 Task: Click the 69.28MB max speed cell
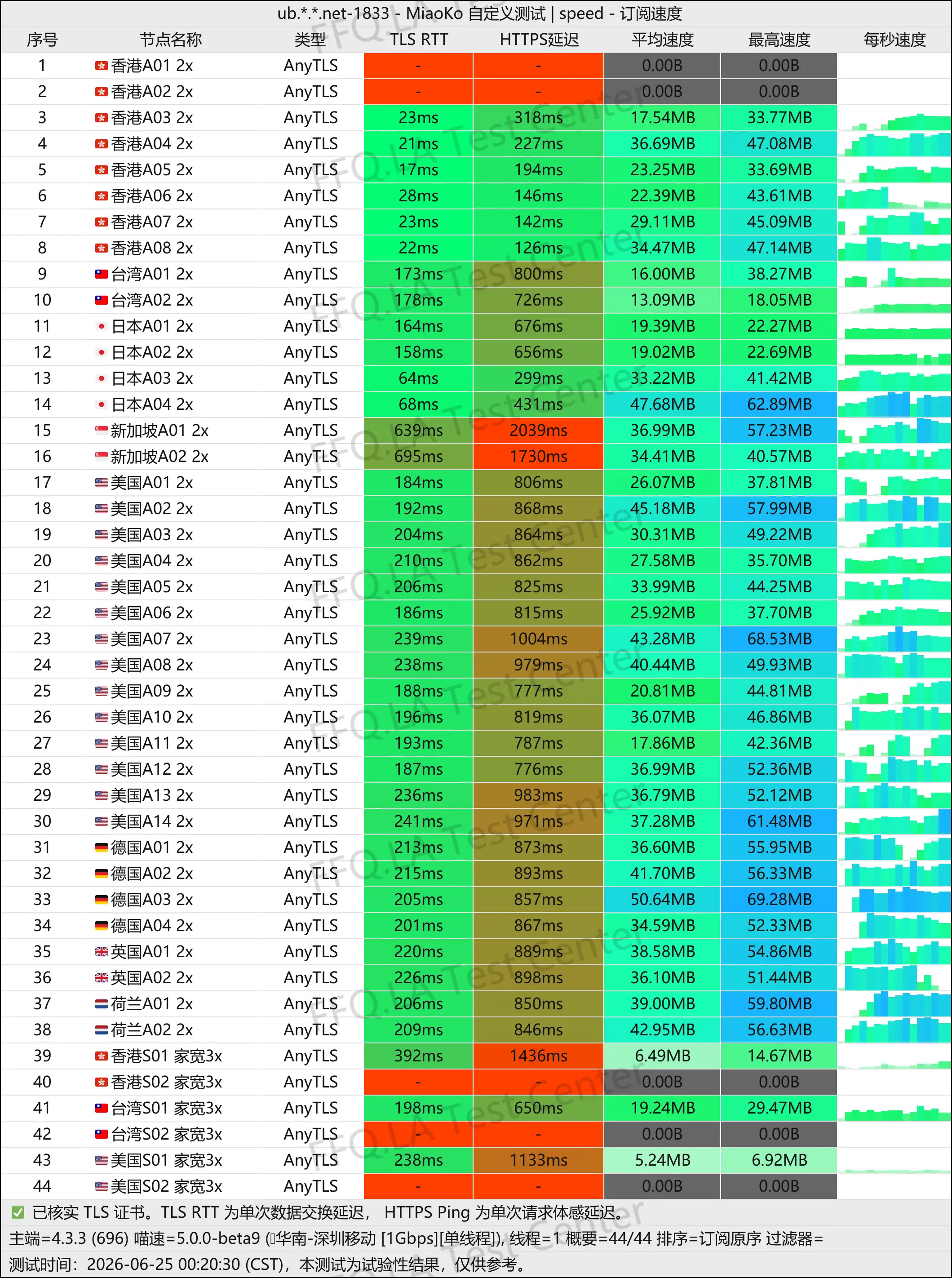(779, 899)
